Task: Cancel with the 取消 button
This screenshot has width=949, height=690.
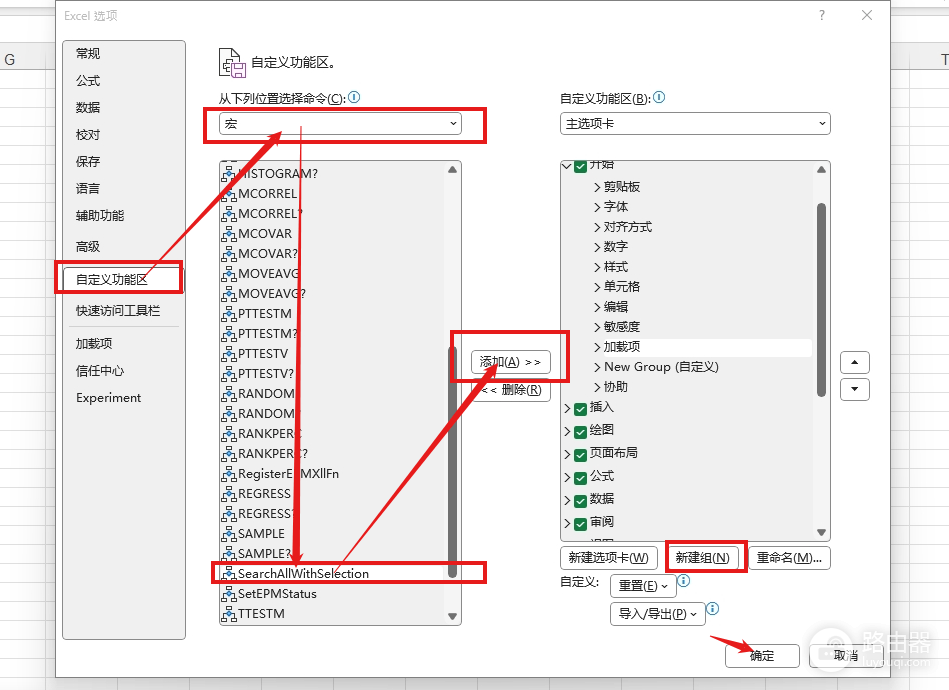Action: coord(846,656)
